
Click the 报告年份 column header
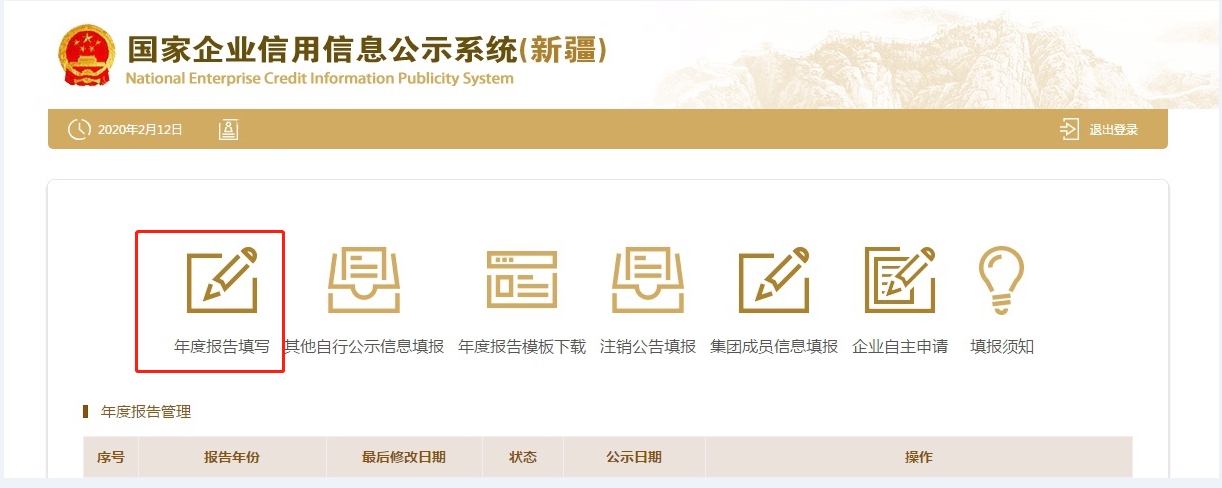232,457
